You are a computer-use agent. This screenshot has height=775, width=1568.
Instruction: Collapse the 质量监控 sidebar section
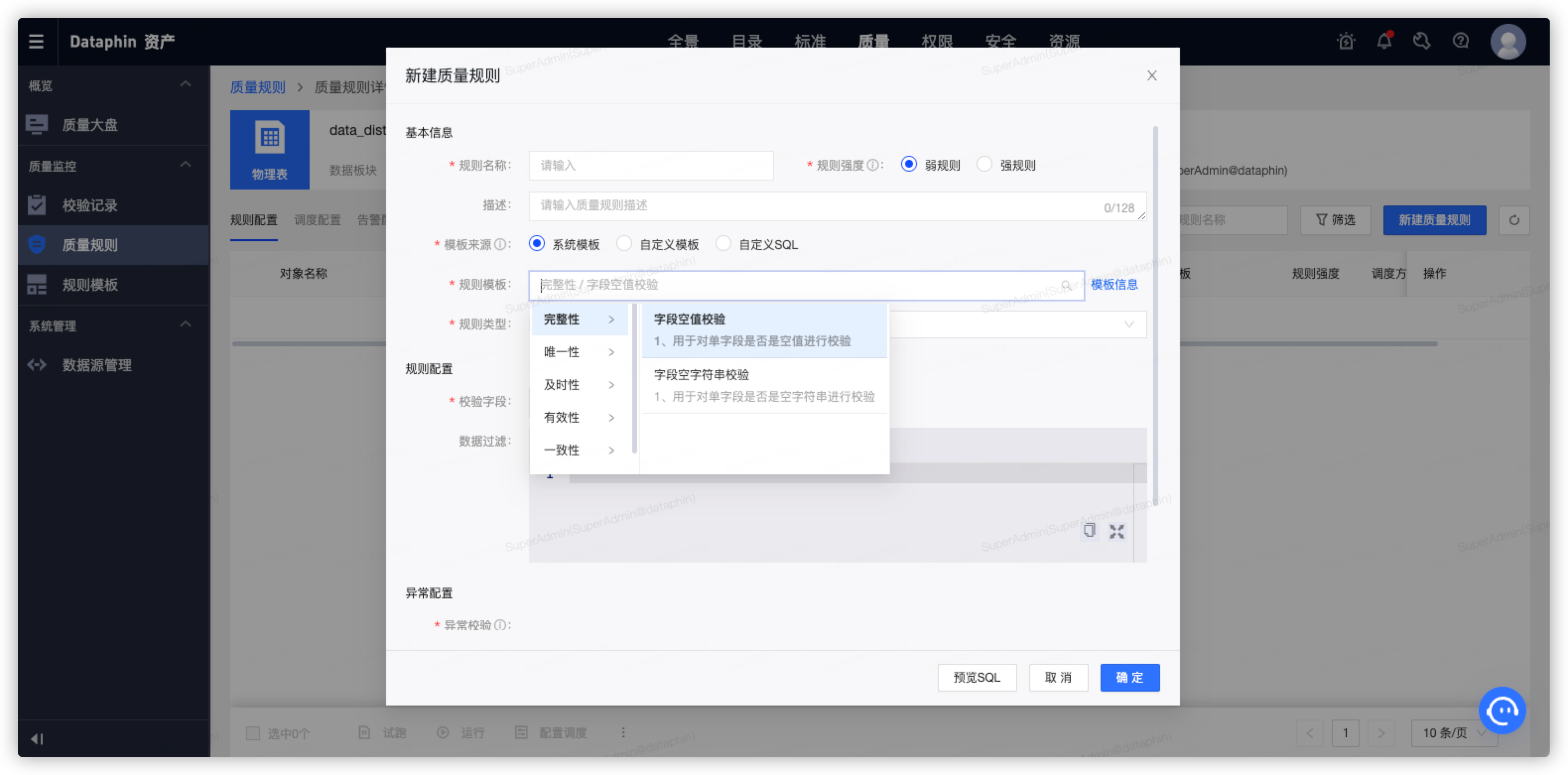click(x=186, y=164)
